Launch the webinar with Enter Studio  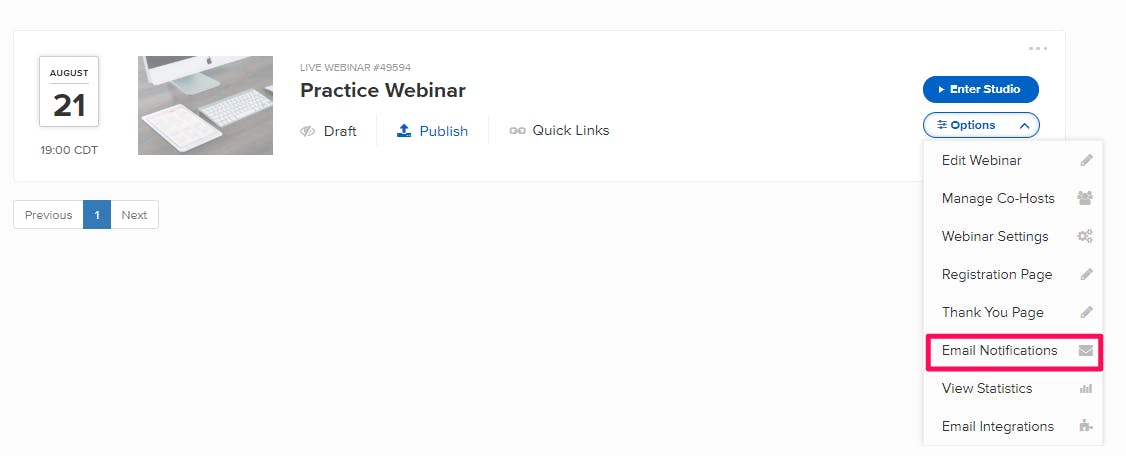pyautogui.click(x=981, y=90)
